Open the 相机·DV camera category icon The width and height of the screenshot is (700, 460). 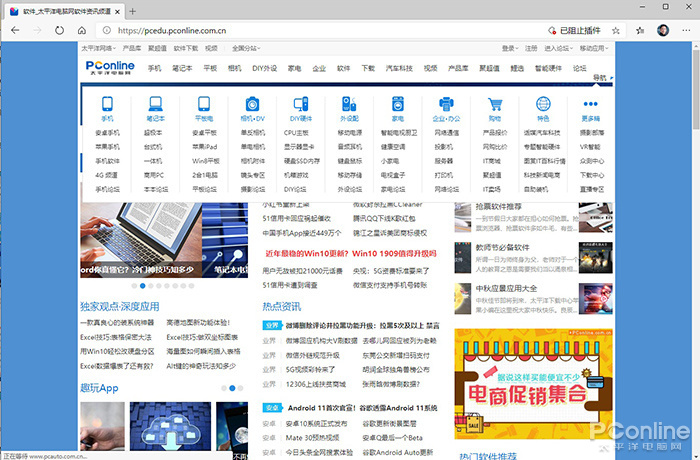[x=252, y=104]
